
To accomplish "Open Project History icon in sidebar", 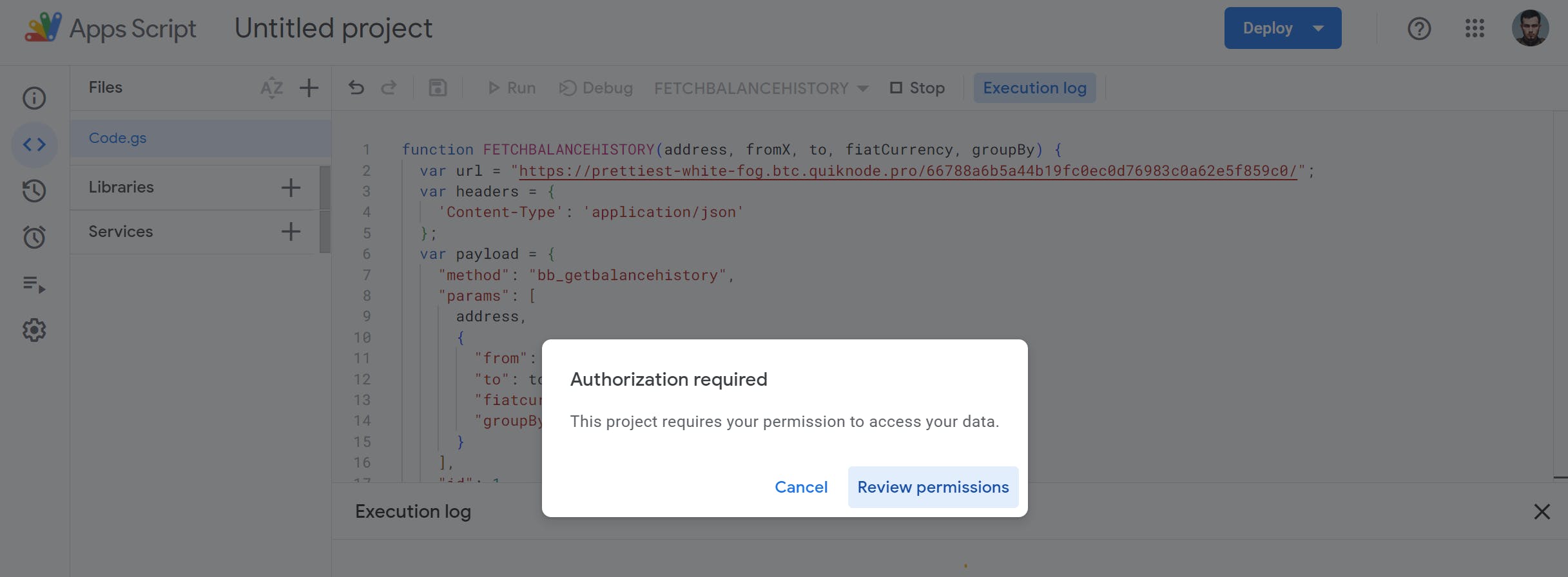I will pos(34,191).
